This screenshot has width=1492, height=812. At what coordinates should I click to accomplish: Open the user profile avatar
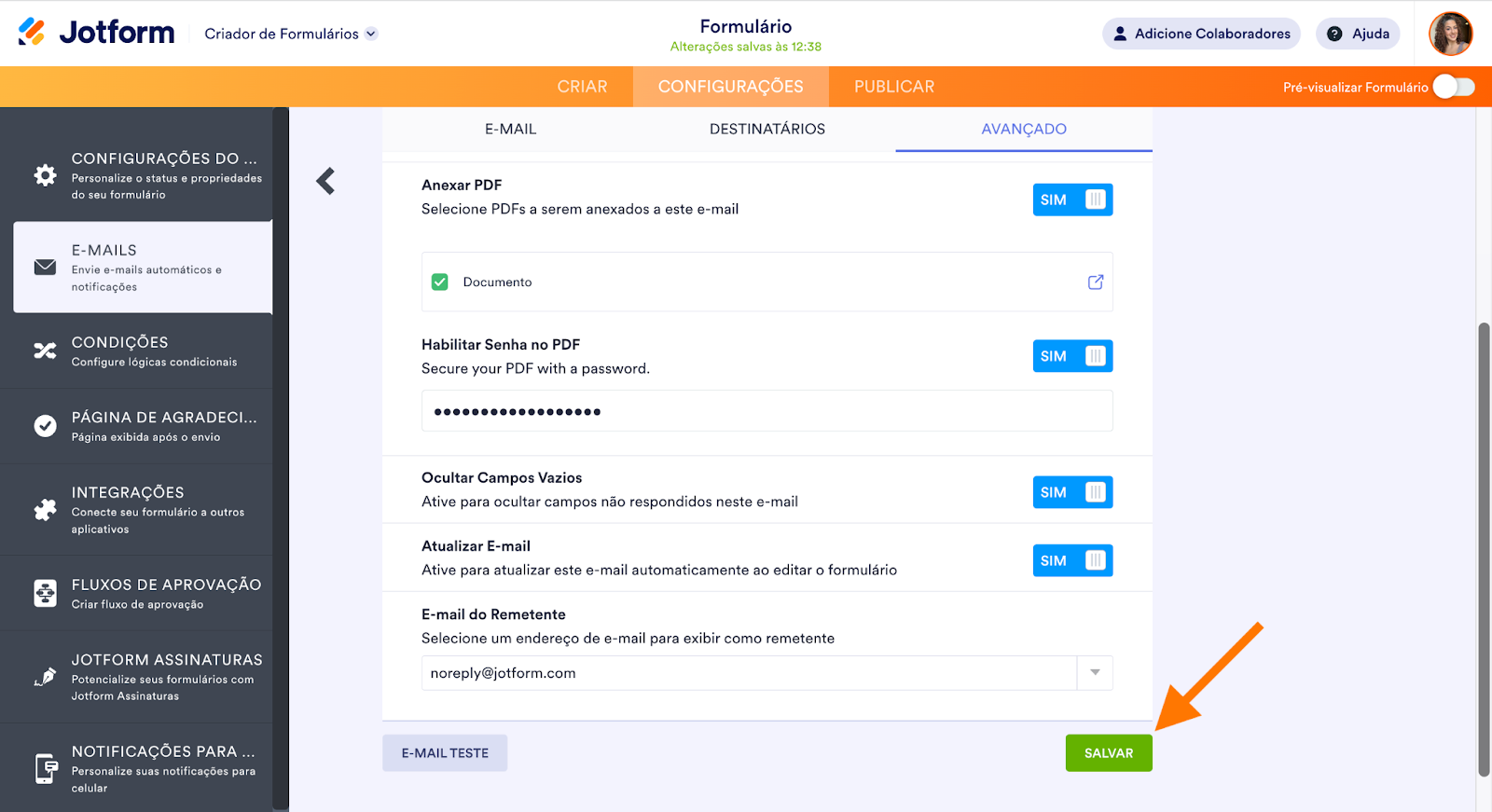pyautogui.click(x=1450, y=34)
